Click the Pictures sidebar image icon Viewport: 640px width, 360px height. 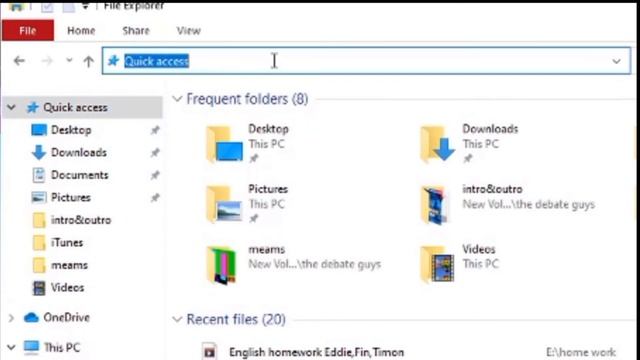[x=39, y=198]
